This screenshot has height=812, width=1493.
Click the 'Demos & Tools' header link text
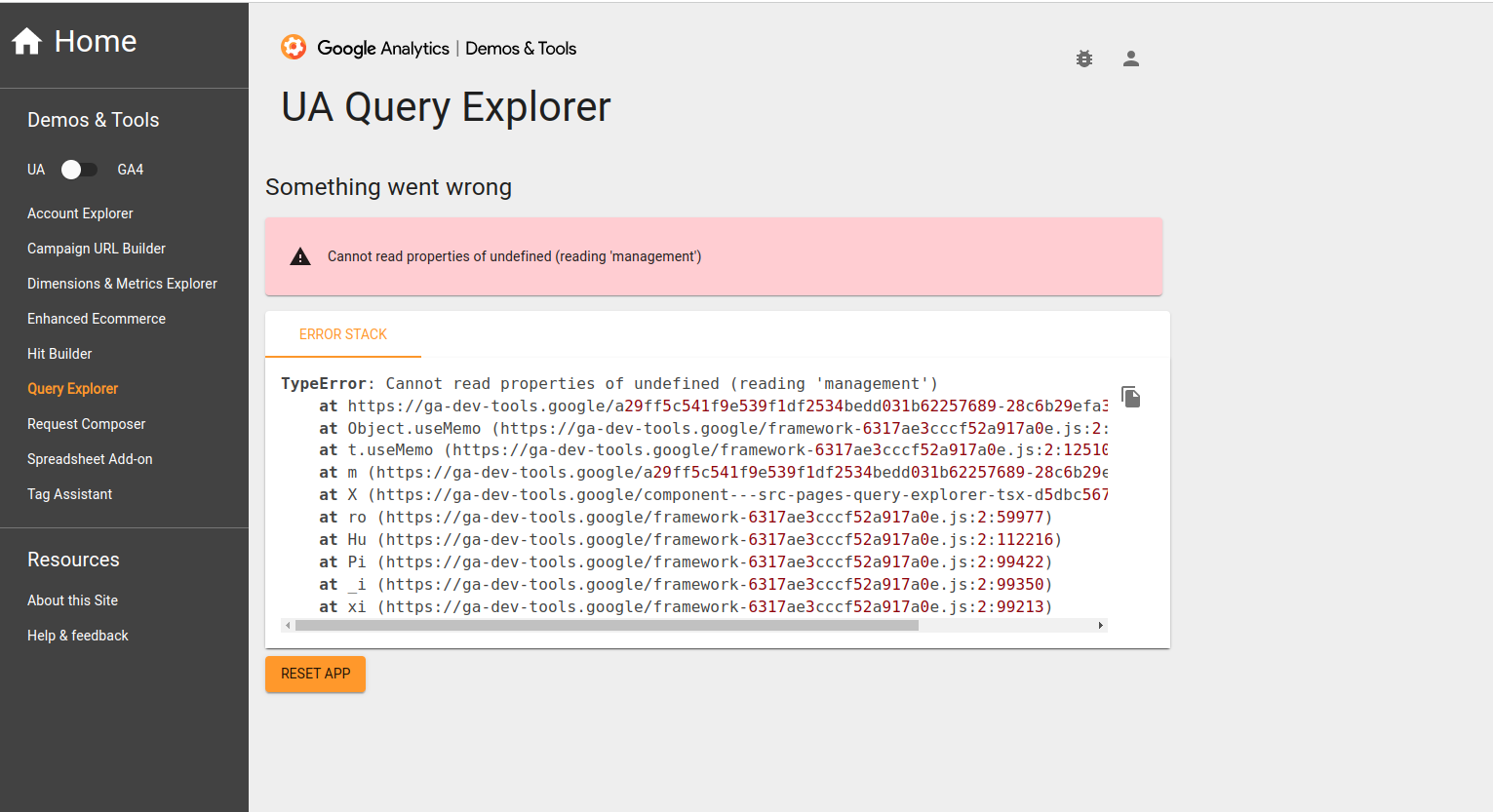click(521, 49)
